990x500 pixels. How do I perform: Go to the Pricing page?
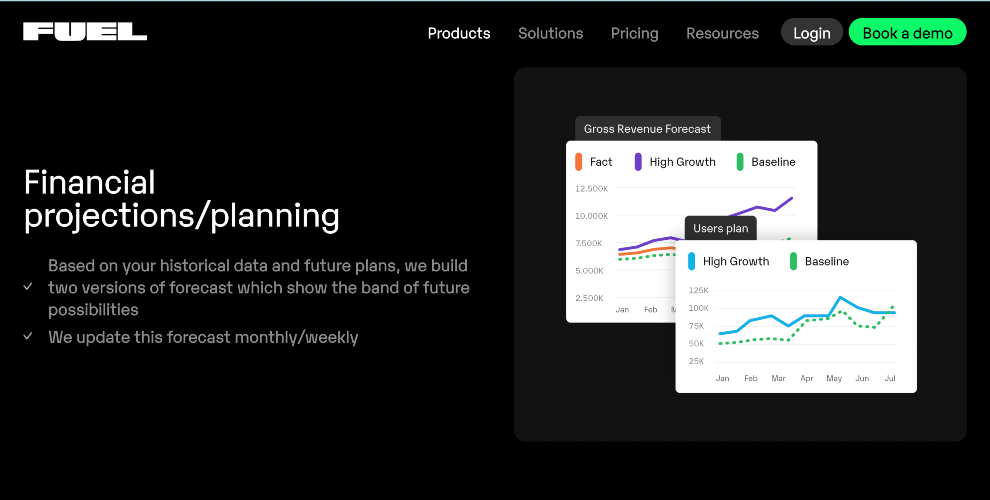(635, 33)
